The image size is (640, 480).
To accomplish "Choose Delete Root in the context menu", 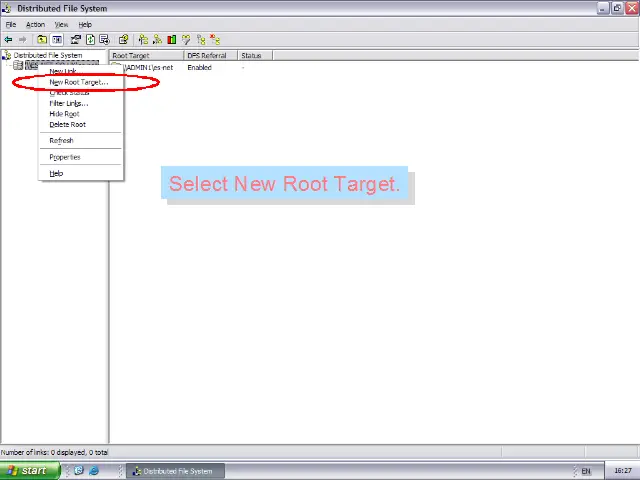I will [81, 124].
